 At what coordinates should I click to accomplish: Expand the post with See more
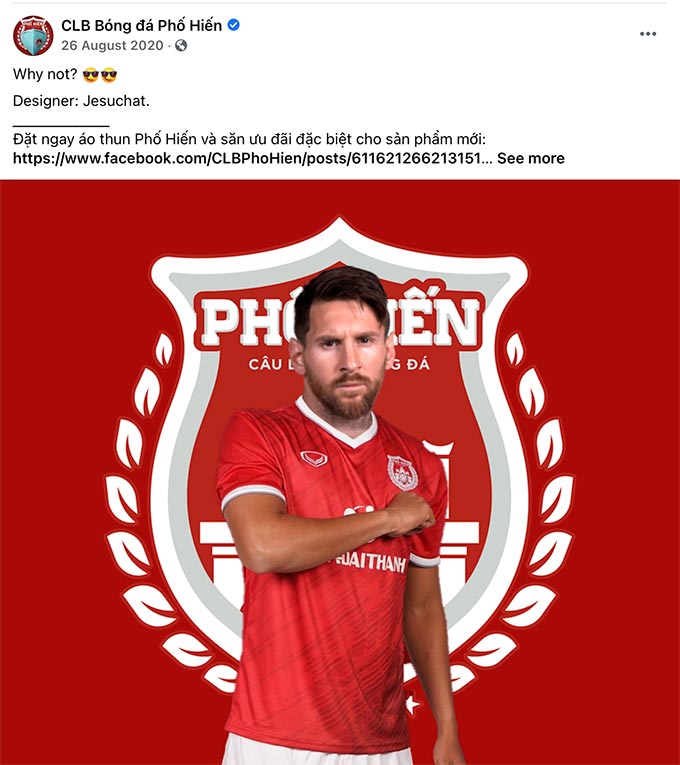(531, 158)
